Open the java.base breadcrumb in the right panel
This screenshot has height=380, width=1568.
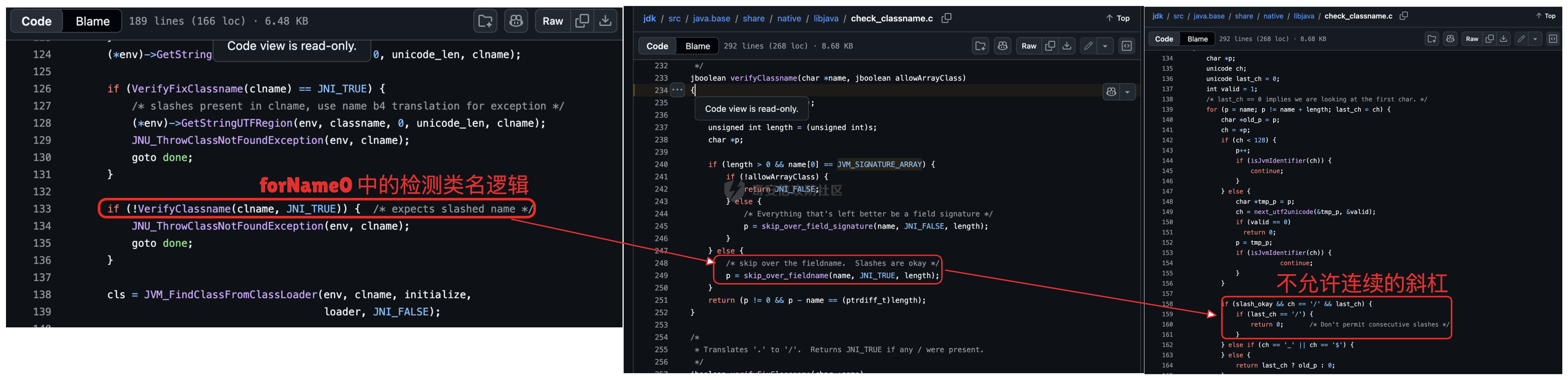click(x=1209, y=16)
